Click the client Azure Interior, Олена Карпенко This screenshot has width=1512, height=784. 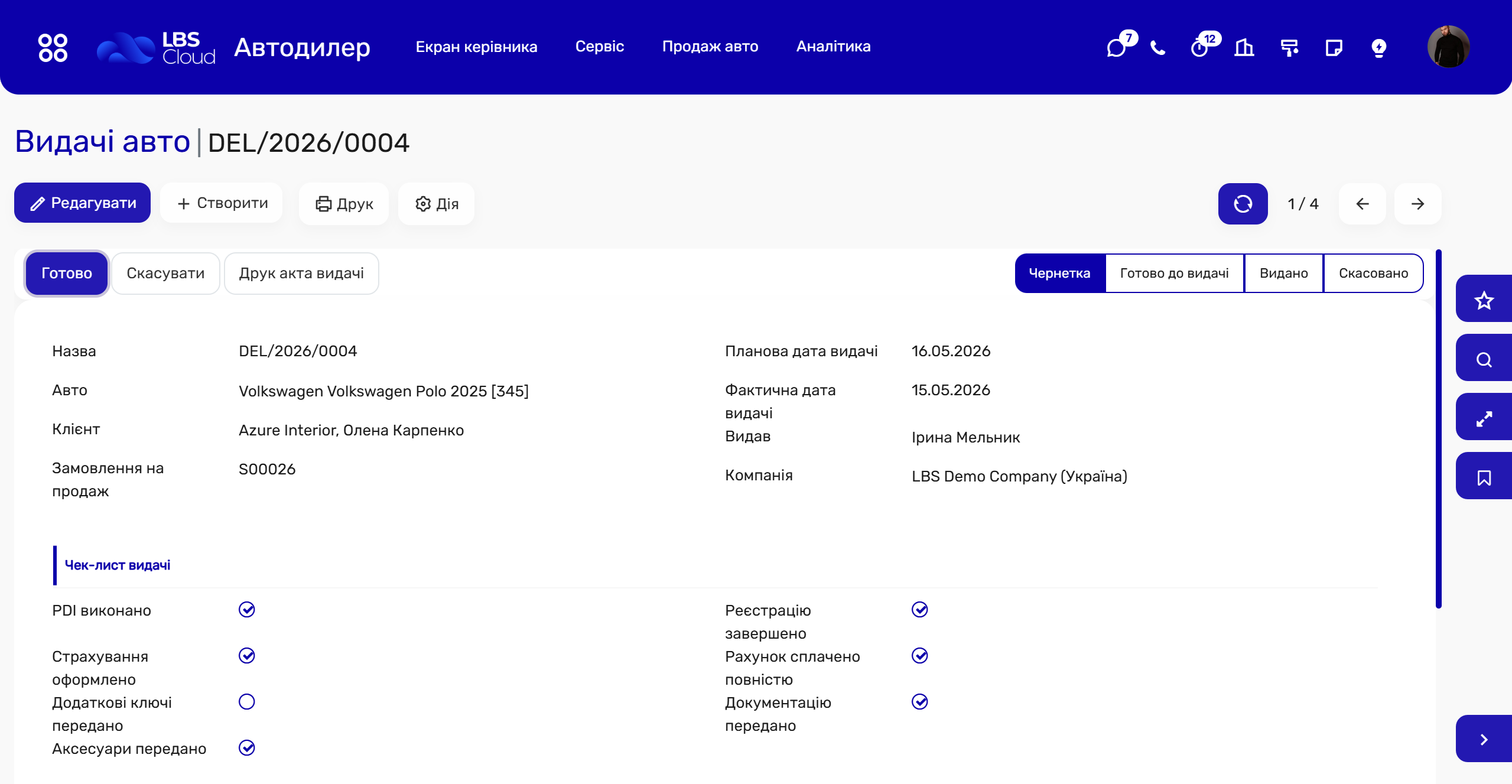point(351,430)
